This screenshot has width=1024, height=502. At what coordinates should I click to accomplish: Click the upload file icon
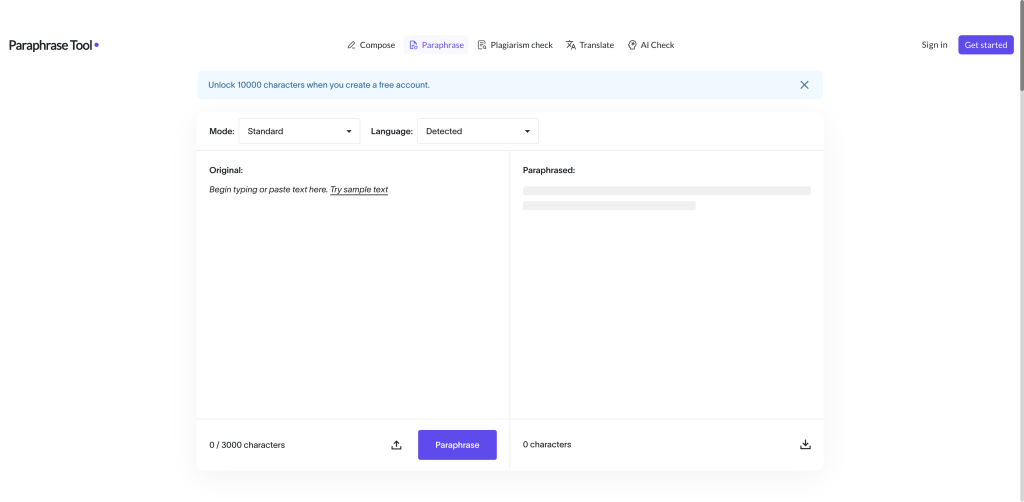pos(396,445)
